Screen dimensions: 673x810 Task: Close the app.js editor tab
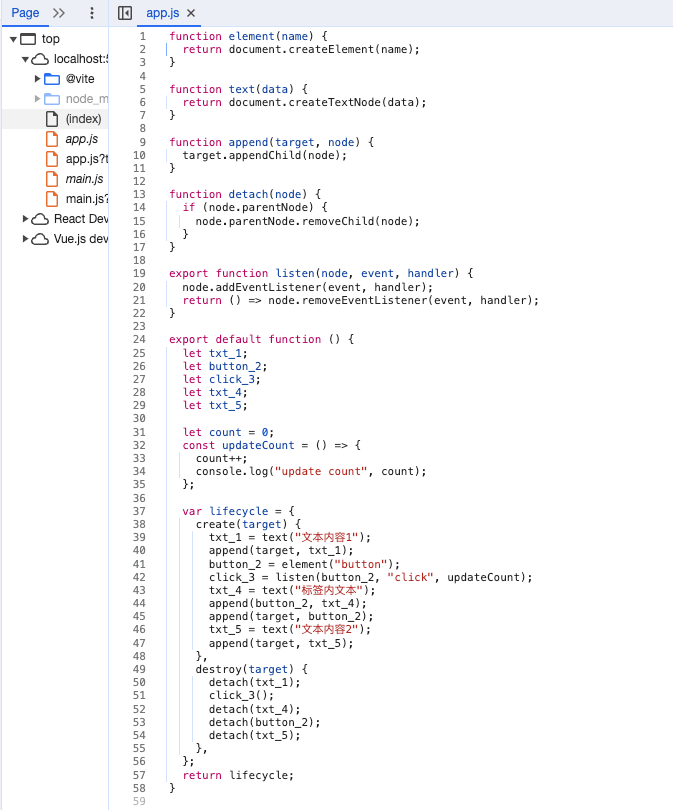191,13
